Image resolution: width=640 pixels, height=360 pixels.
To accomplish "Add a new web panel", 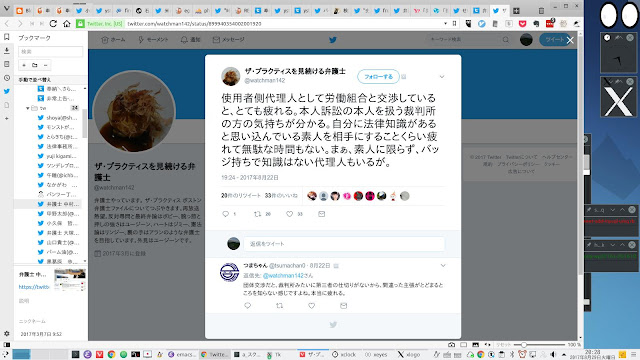I will coord(7,118).
